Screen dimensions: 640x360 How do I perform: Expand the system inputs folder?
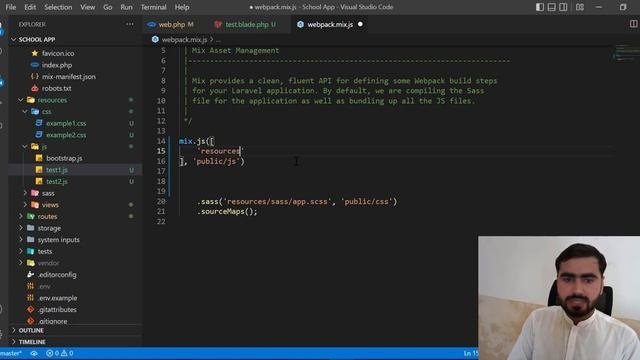(x=58, y=240)
